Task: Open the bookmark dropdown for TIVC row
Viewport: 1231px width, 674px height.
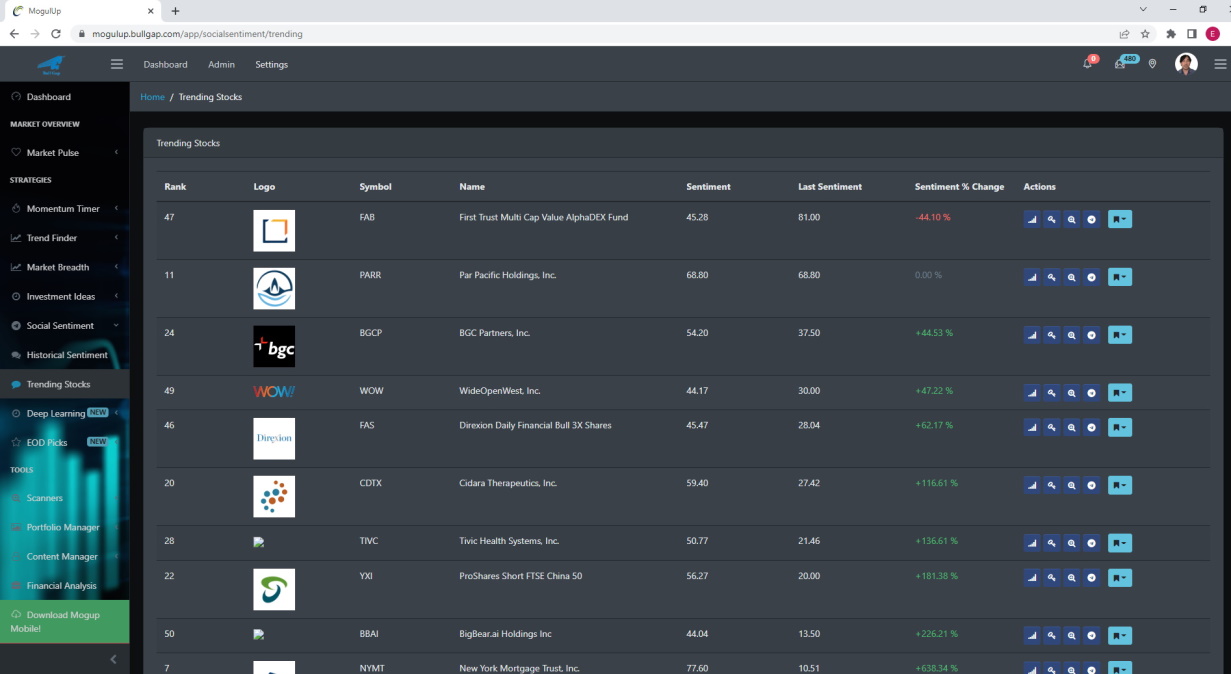Action: coord(1120,543)
